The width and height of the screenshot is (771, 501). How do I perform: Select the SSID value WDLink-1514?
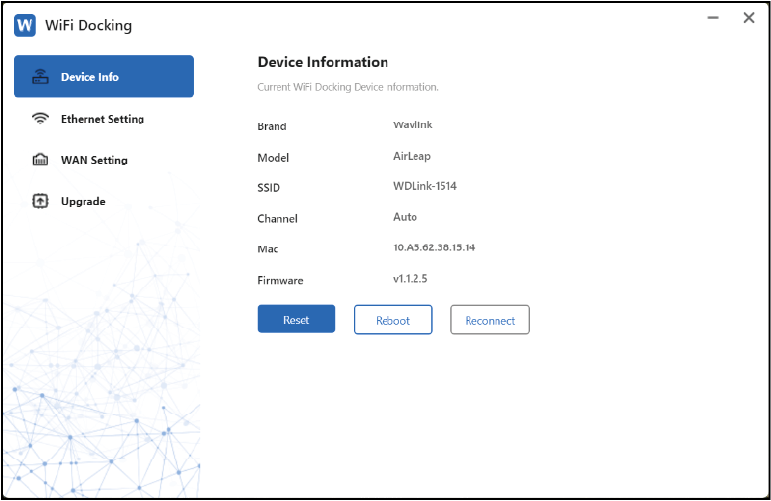point(424,186)
